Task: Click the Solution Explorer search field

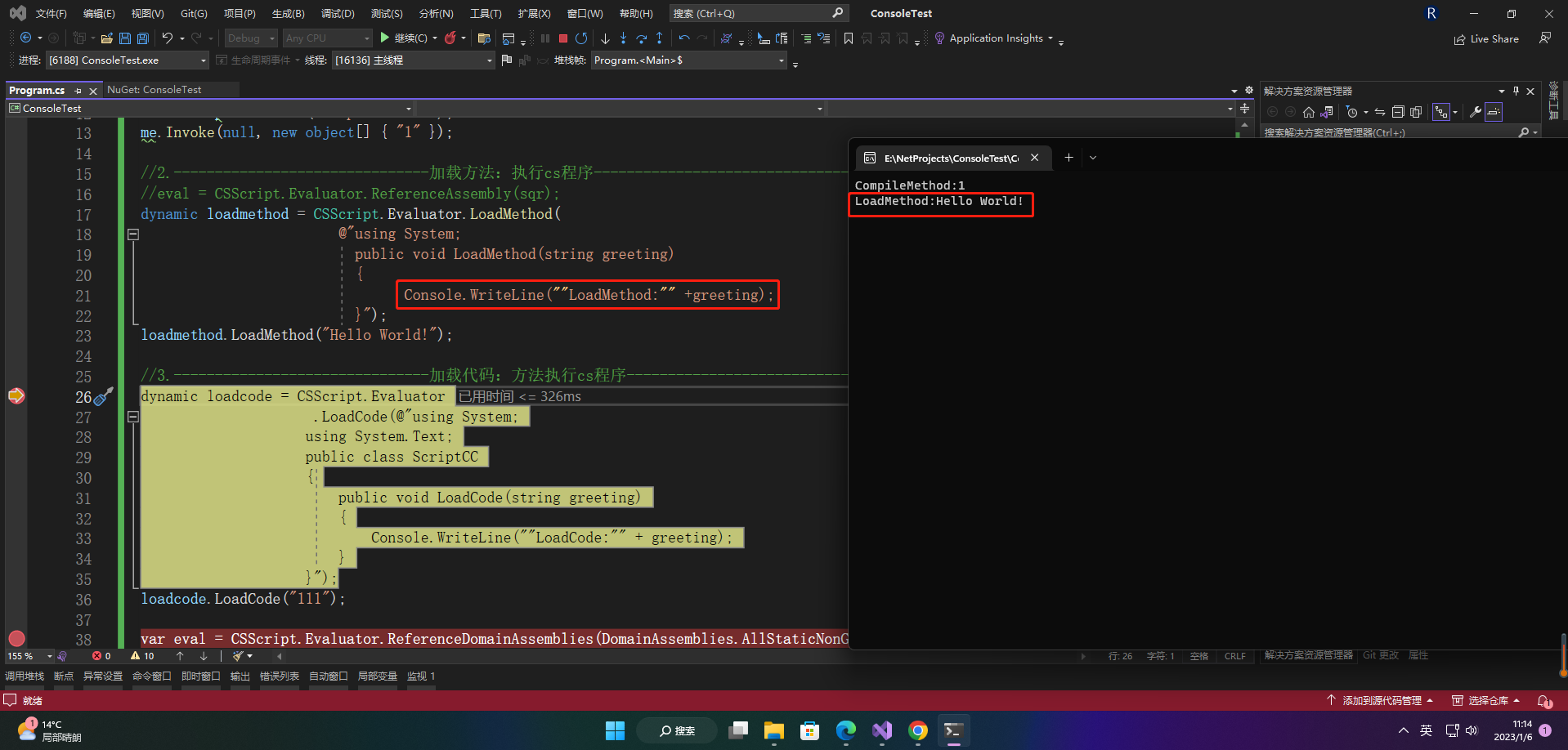Action: (1400, 132)
